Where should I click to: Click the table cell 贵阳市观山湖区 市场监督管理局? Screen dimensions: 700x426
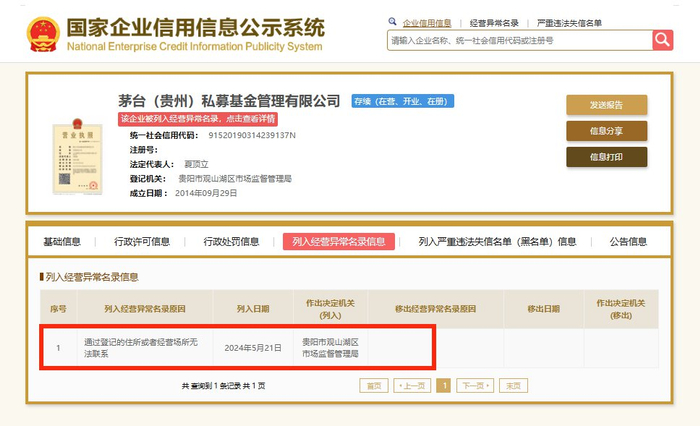330,348
